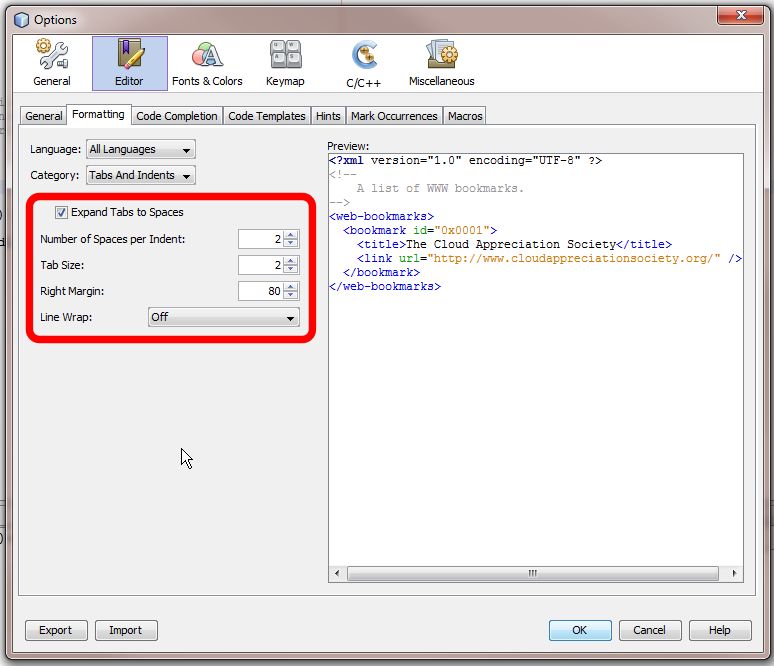Open the Keymap options category
Viewport: 774px width, 666px height.
coord(285,63)
